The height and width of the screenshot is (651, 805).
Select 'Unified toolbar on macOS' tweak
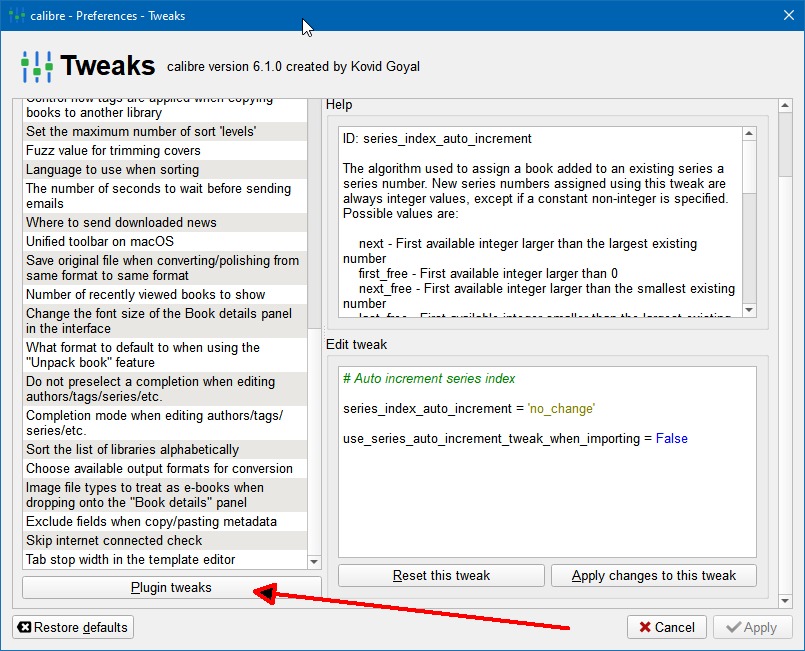click(165, 241)
